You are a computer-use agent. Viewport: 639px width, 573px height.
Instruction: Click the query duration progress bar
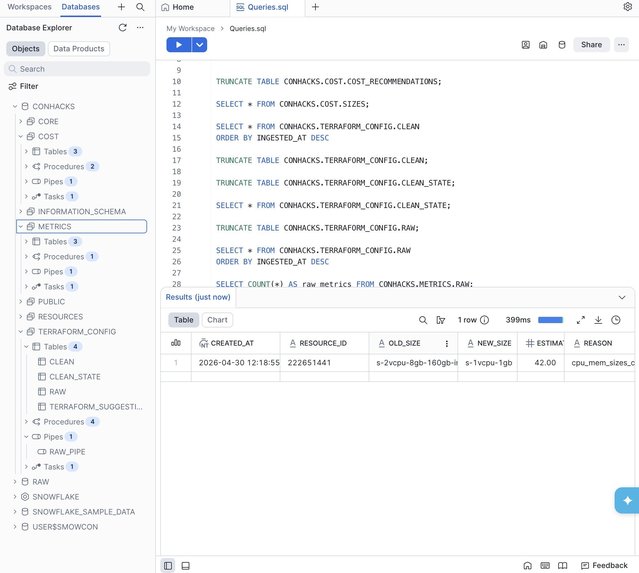(550, 320)
